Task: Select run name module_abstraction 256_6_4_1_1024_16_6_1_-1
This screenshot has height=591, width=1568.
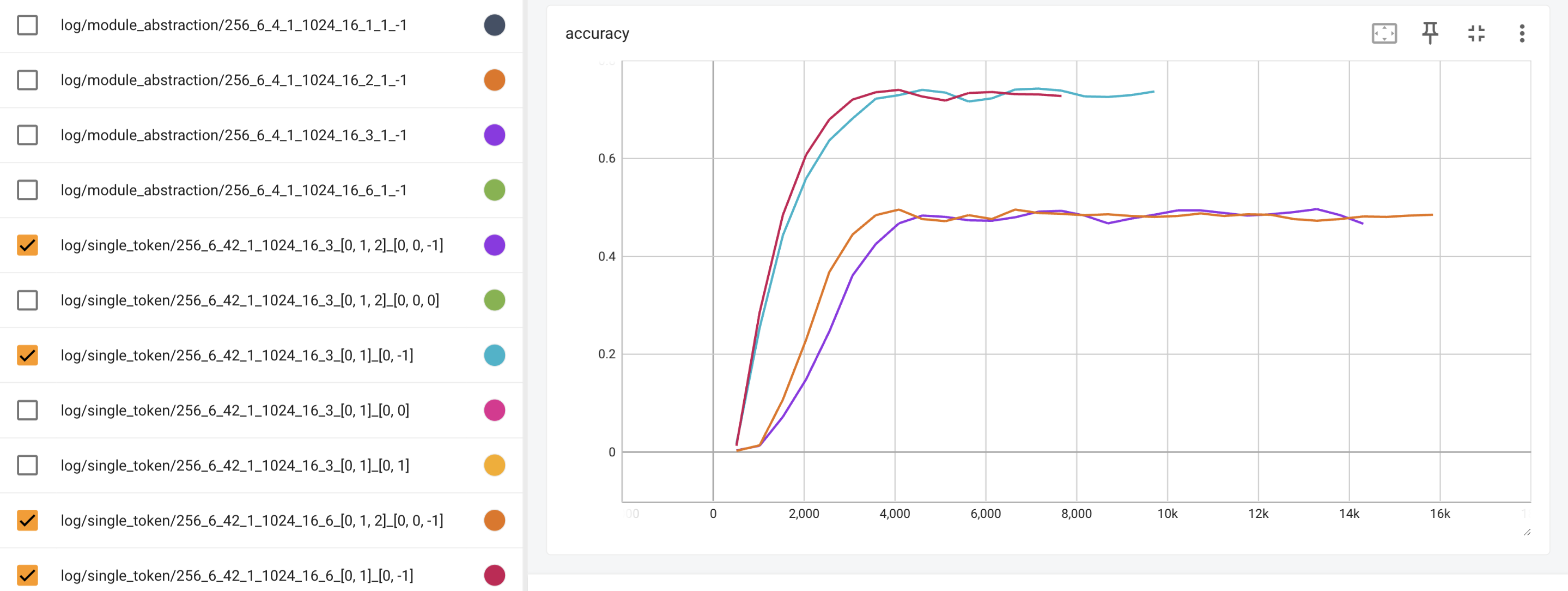Action: tap(233, 190)
